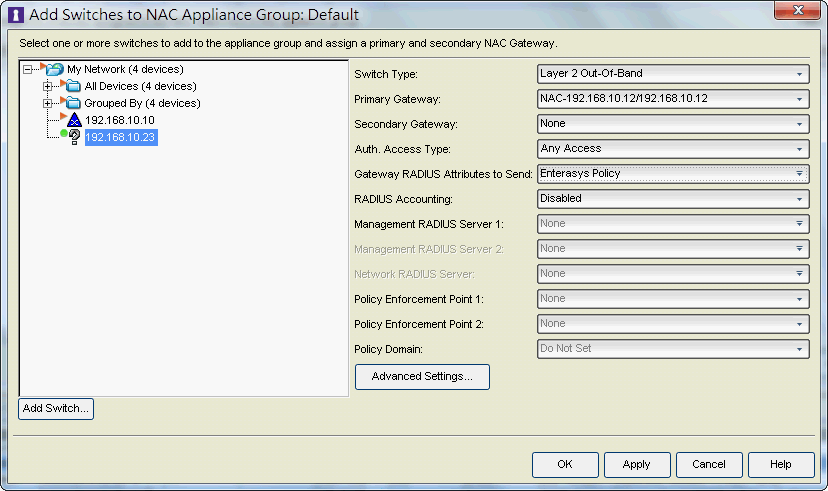Open the Policy Domain dropdown
The image size is (828, 491).
click(673, 349)
